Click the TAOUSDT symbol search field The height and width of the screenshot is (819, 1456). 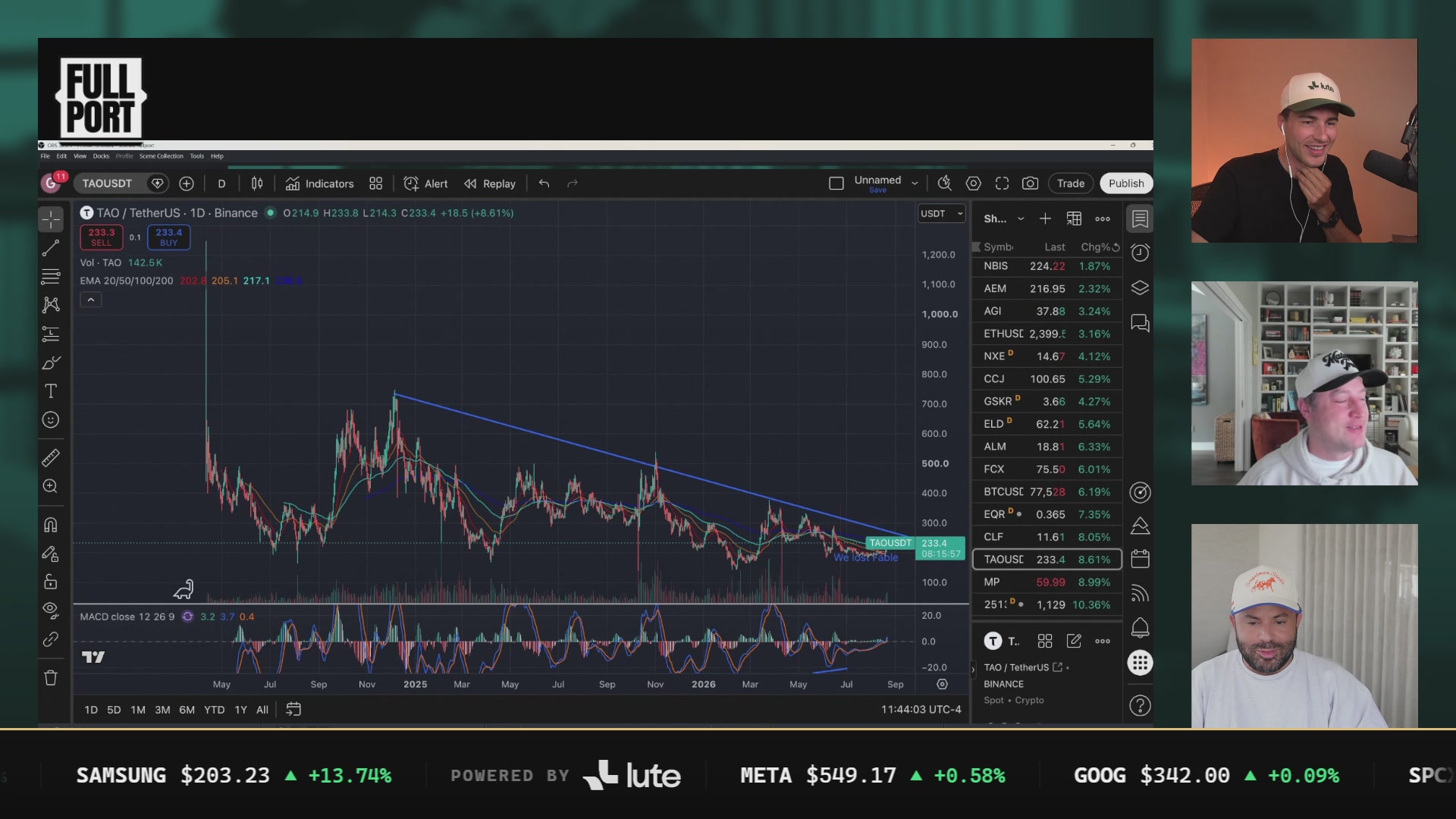pos(107,184)
